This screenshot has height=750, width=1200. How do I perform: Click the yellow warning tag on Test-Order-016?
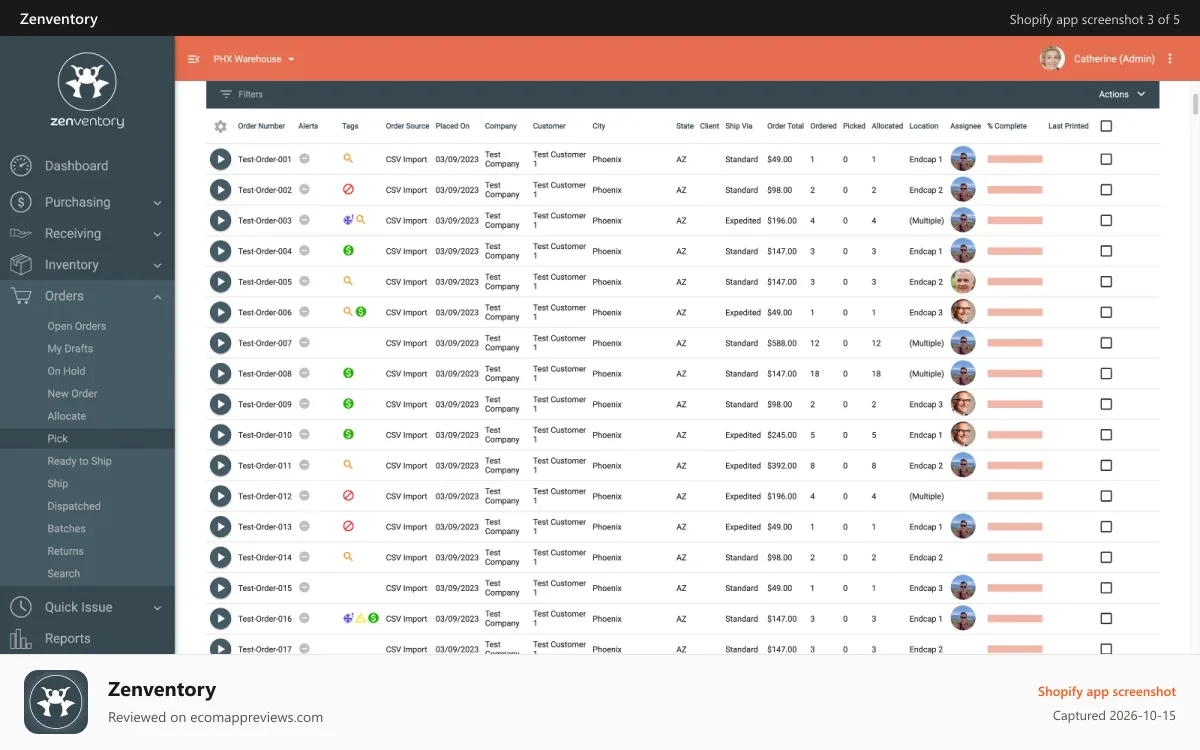(361, 619)
